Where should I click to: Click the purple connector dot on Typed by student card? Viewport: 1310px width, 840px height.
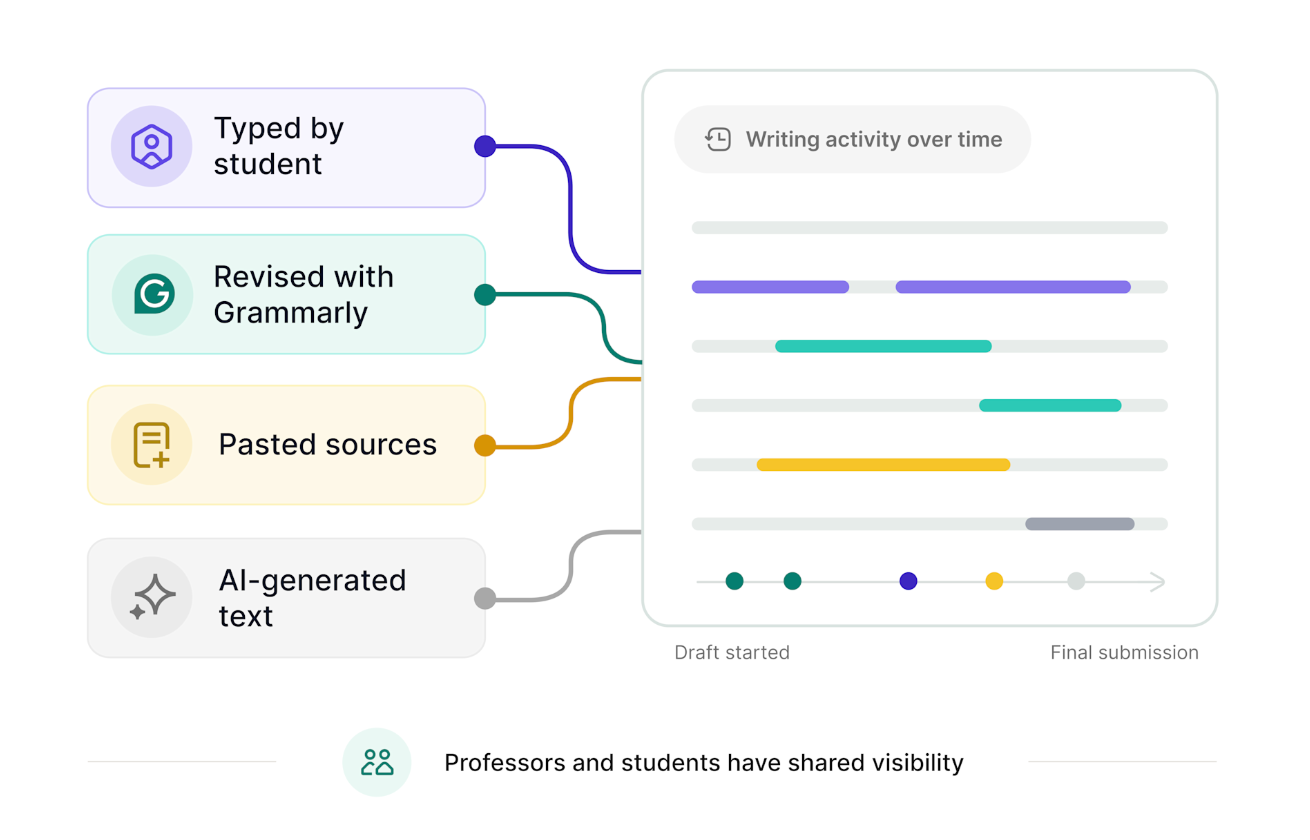tap(485, 146)
